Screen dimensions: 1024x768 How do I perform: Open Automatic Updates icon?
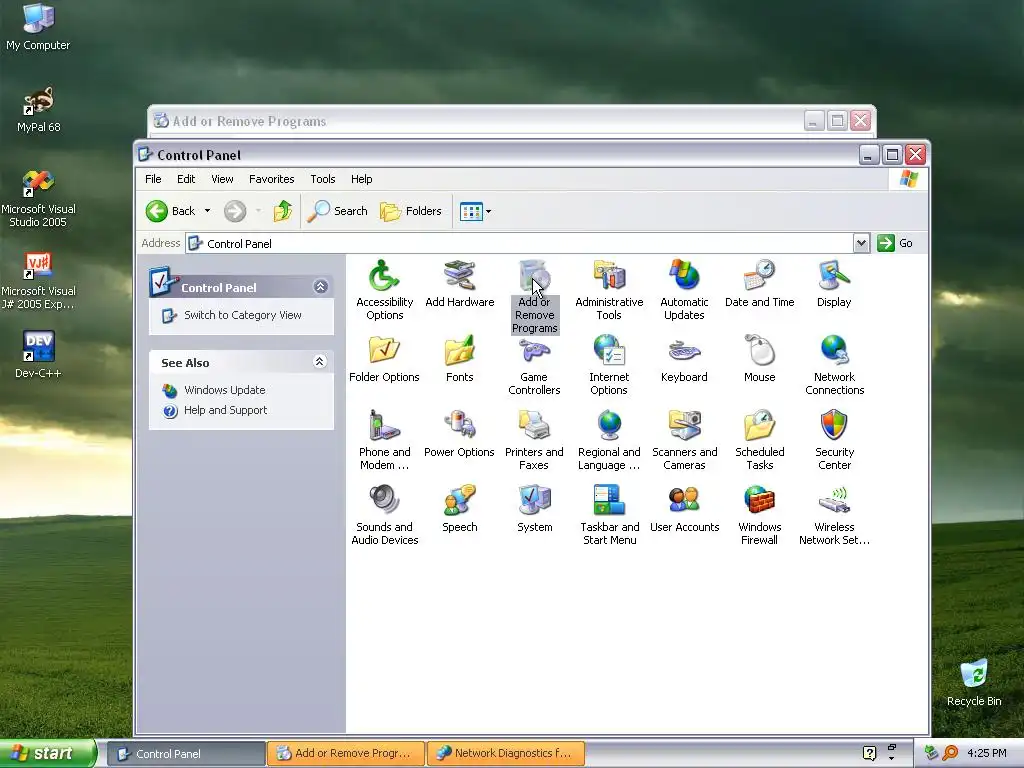pyautogui.click(x=684, y=289)
